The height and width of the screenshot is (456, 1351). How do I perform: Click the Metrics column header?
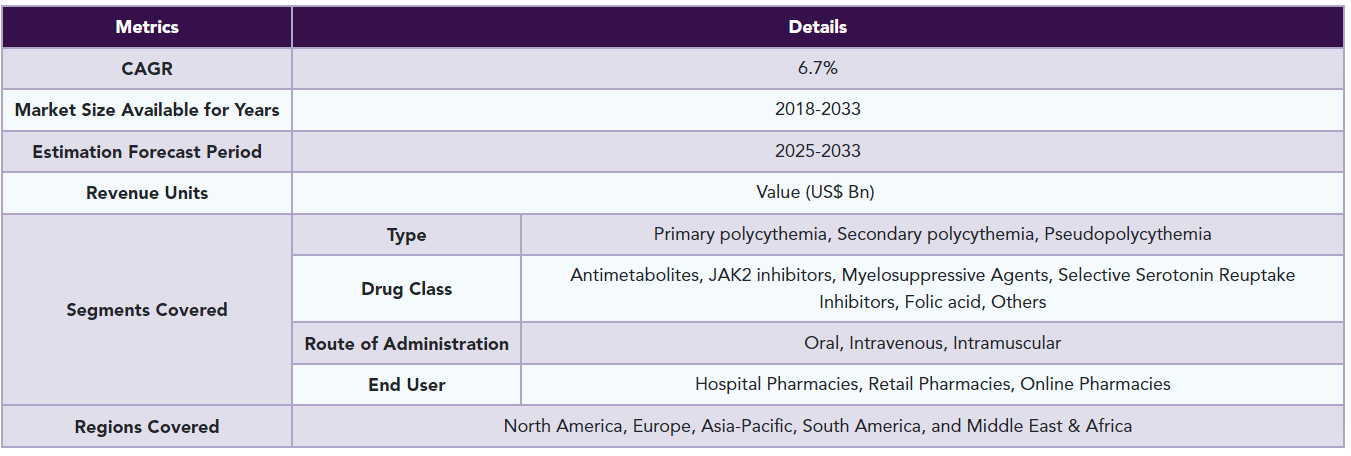pyautogui.click(x=147, y=27)
